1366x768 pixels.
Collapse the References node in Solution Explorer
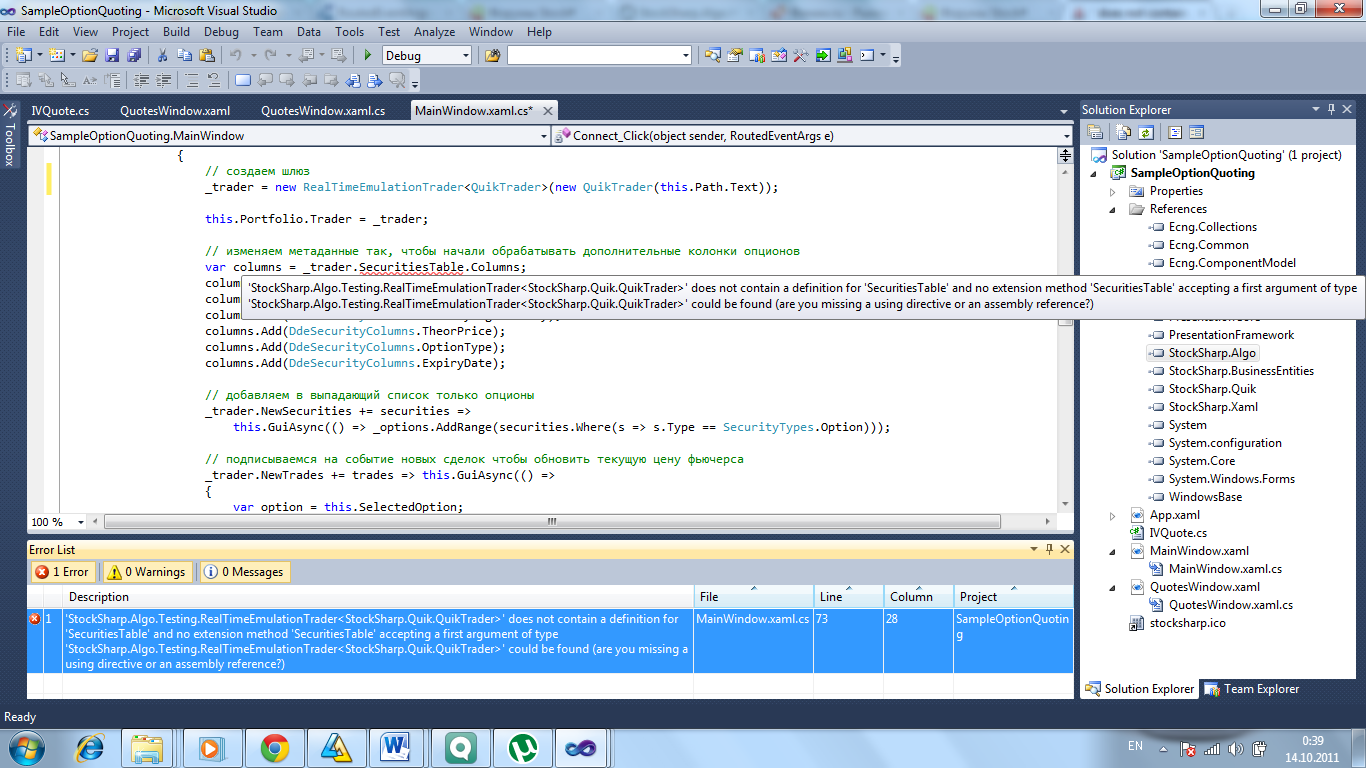pyautogui.click(x=1113, y=209)
